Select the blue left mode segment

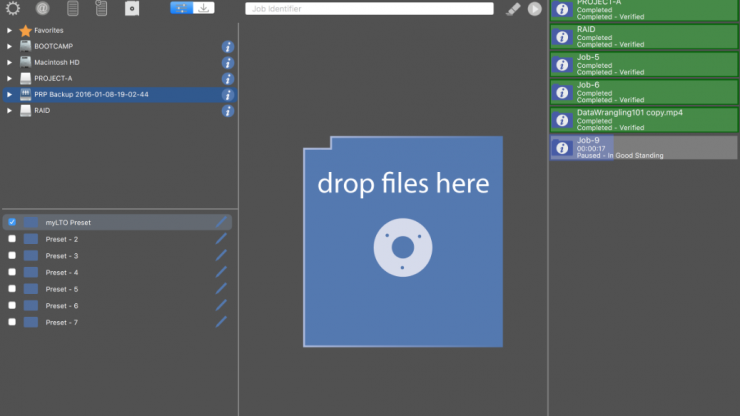click(x=181, y=8)
